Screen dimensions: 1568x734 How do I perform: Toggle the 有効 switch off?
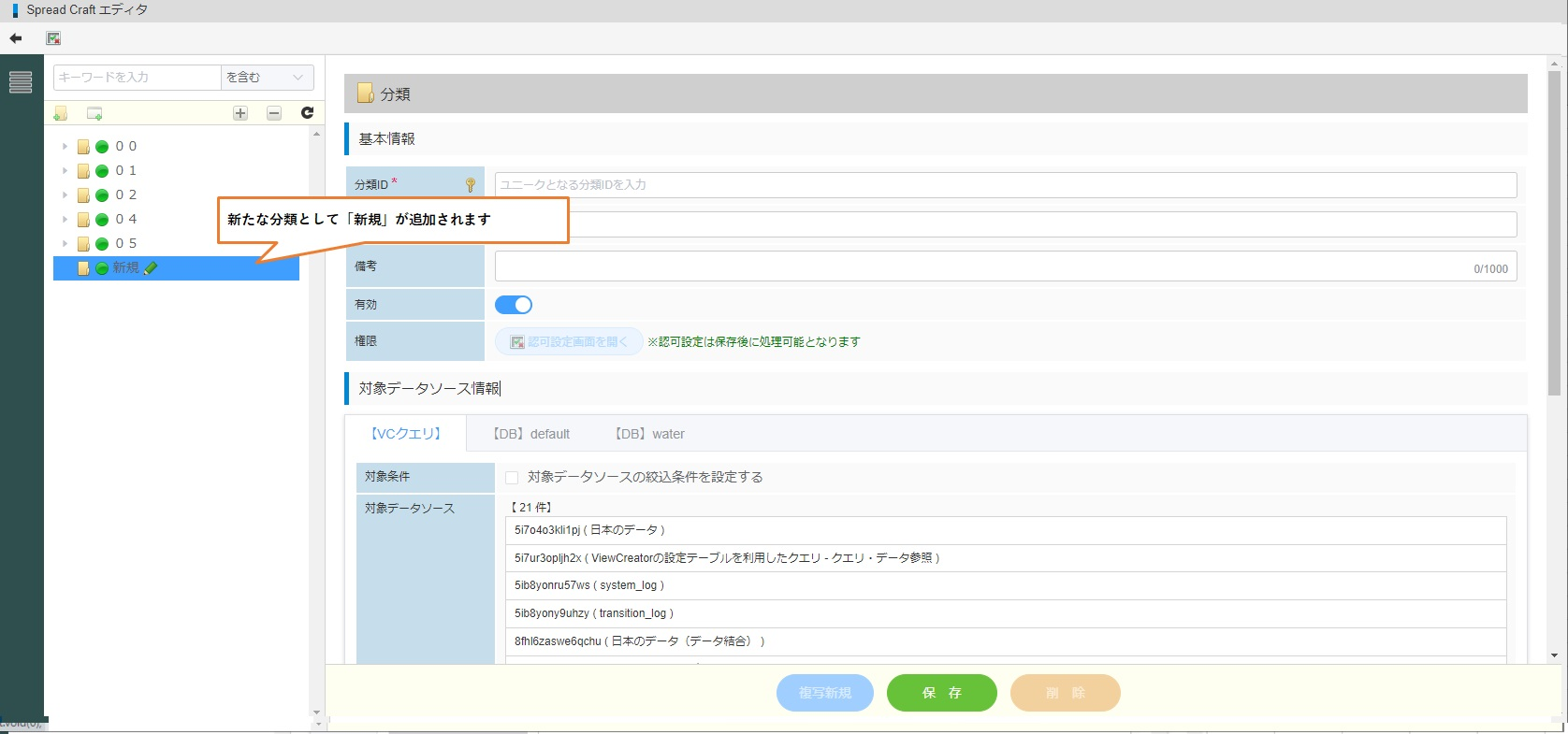tap(513, 305)
